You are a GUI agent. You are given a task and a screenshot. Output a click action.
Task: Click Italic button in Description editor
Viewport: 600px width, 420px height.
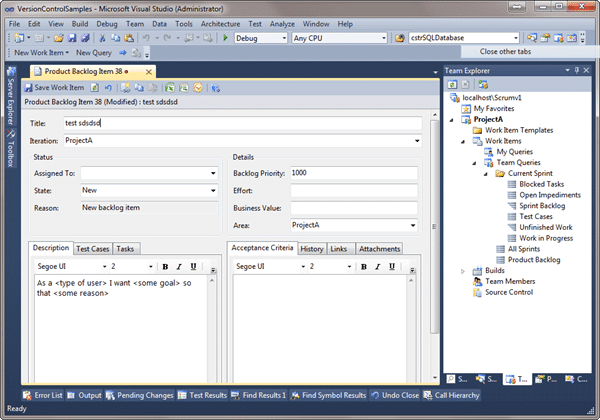click(179, 267)
